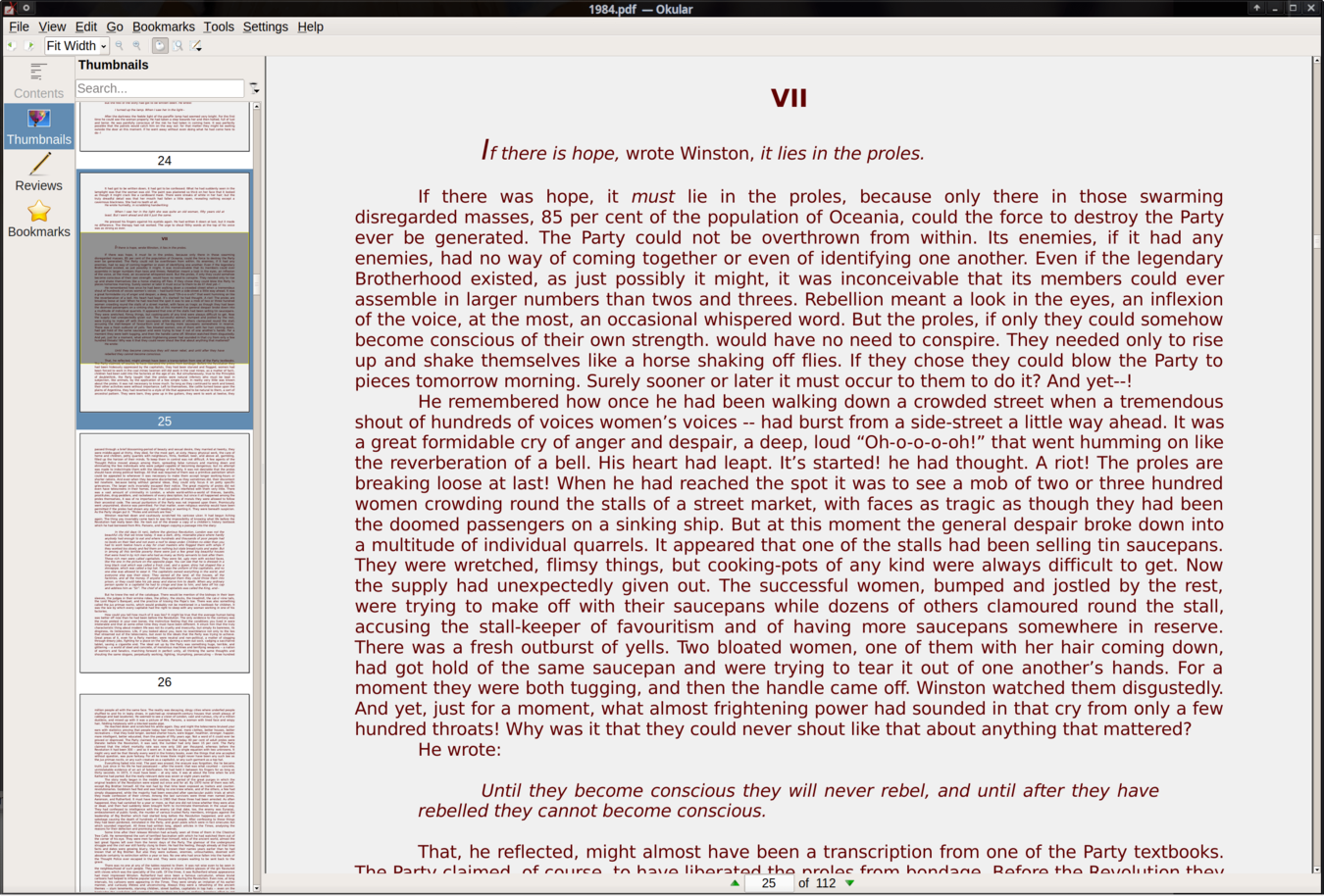Click the thumbnail panel scroll up arrow
Image resolution: width=1324 pixels, height=896 pixels.
pyautogui.click(x=257, y=107)
